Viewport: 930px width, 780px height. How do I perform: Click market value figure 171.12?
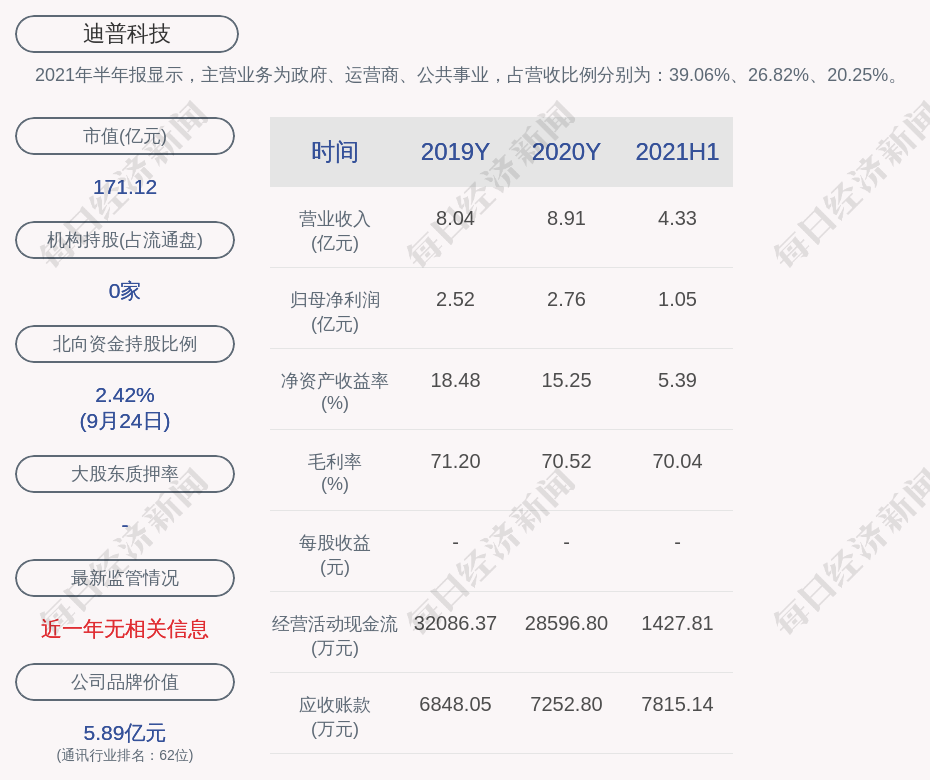click(x=125, y=187)
